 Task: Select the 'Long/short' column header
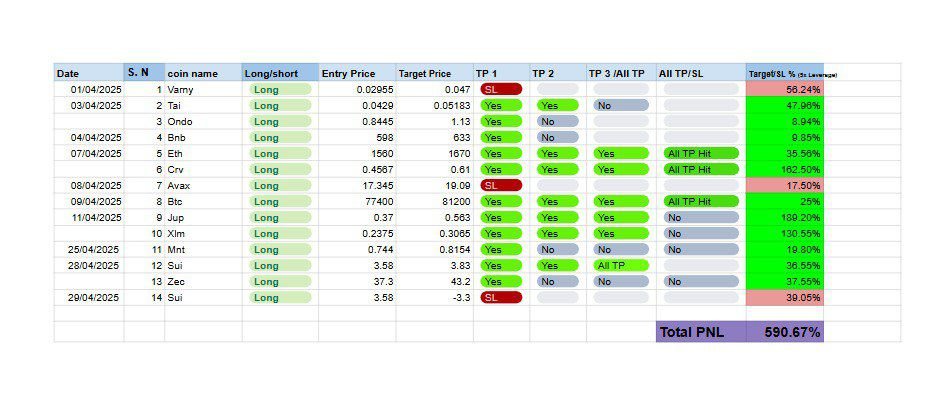[x=280, y=73]
